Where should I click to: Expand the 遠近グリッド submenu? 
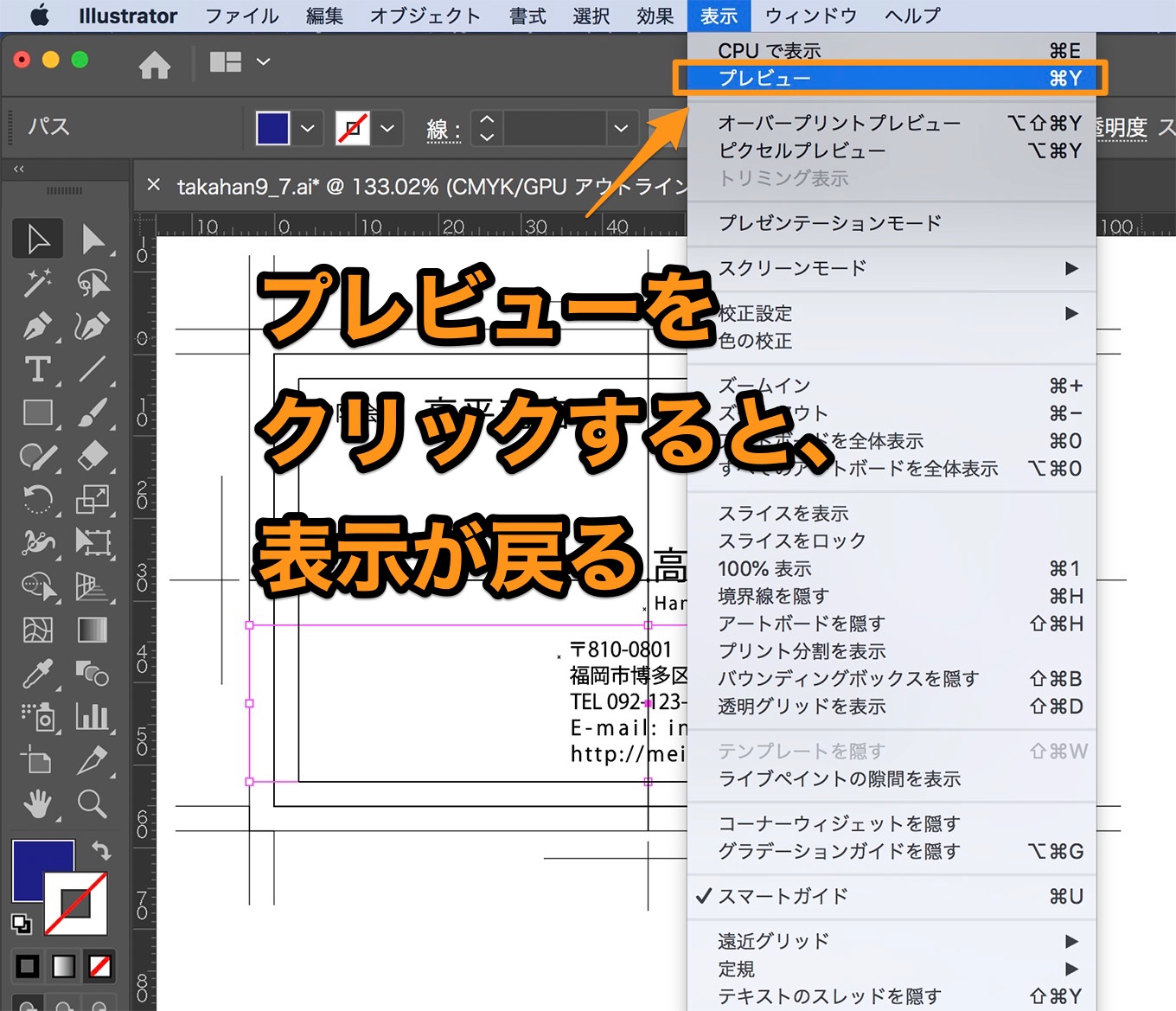891,941
